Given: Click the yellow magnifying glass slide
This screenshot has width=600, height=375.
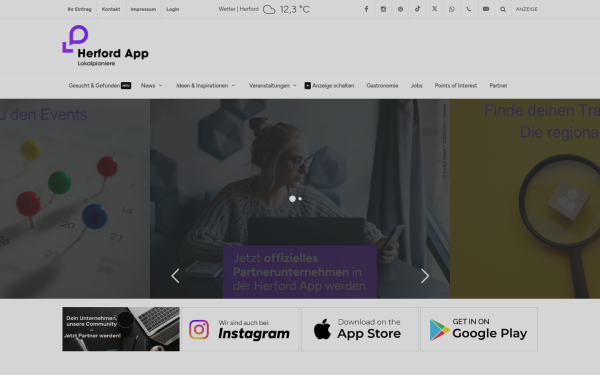Looking at the screenshot, I should coord(525,199).
